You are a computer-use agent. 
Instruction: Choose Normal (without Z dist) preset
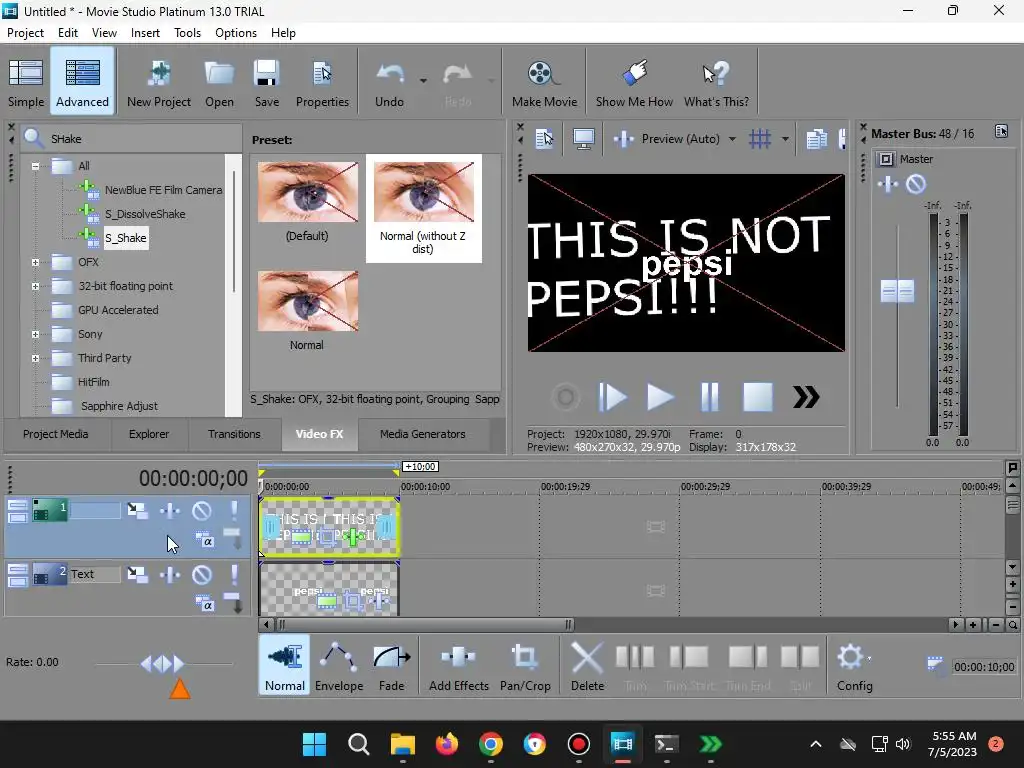(423, 208)
